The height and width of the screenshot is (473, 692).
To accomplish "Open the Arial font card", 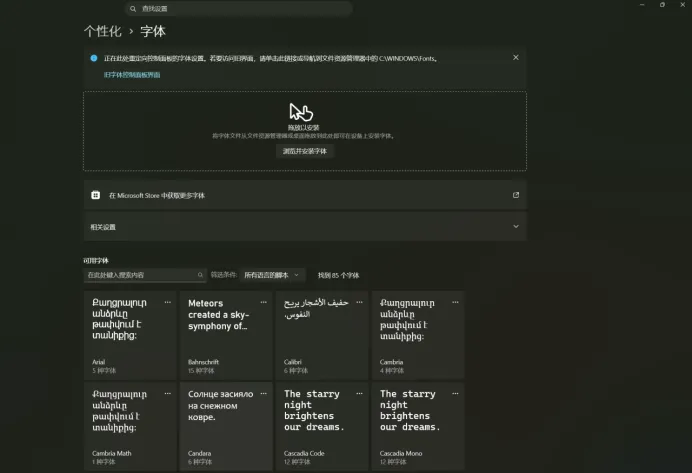I will [x=130, y=335].
